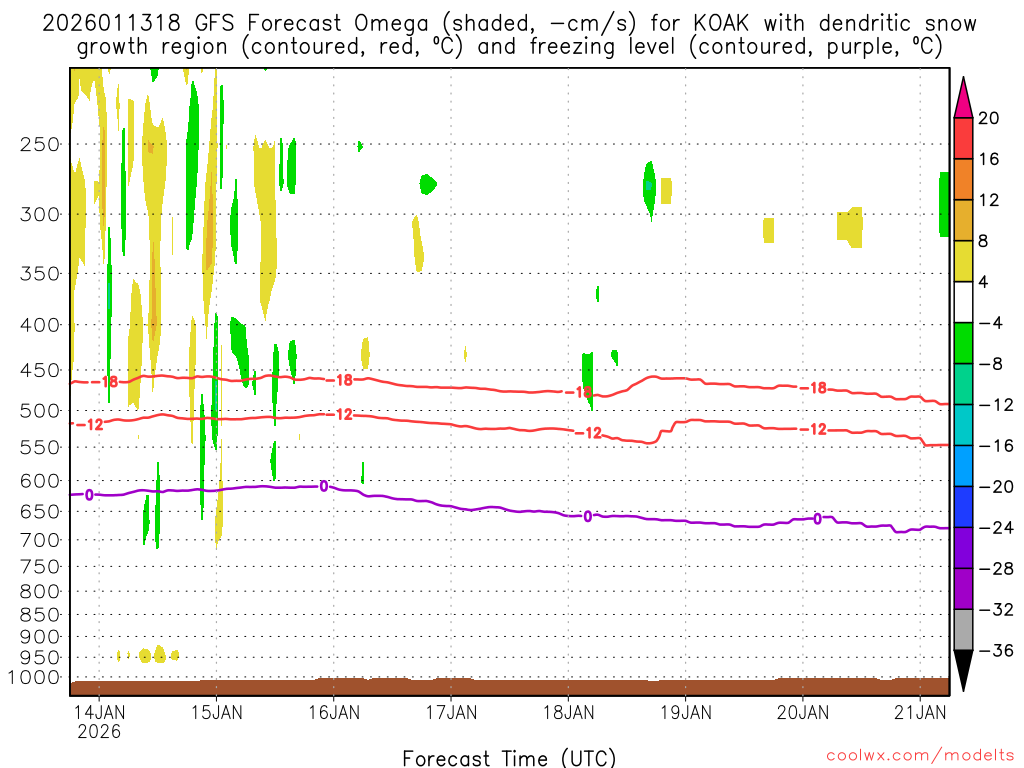This screenshot has height=768, width=1024.
Task: Click the -12 contour label near 20JAN
Action: pos(814,429)
